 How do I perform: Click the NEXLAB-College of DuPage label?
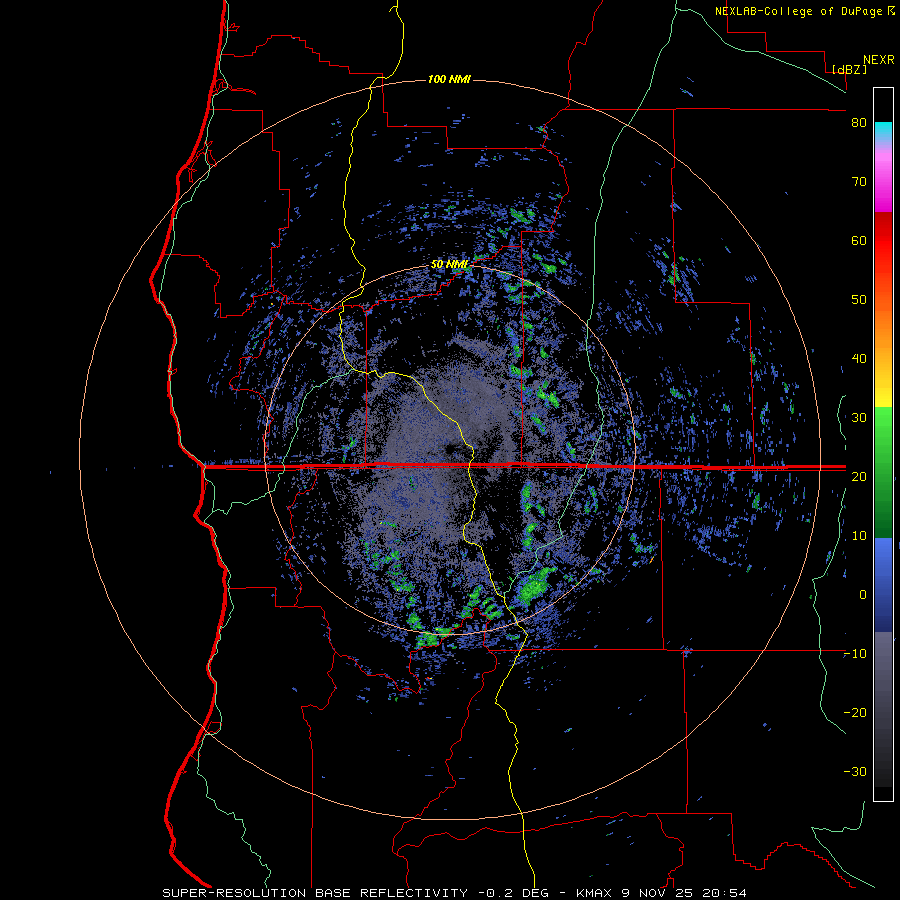tap(798, 11)
